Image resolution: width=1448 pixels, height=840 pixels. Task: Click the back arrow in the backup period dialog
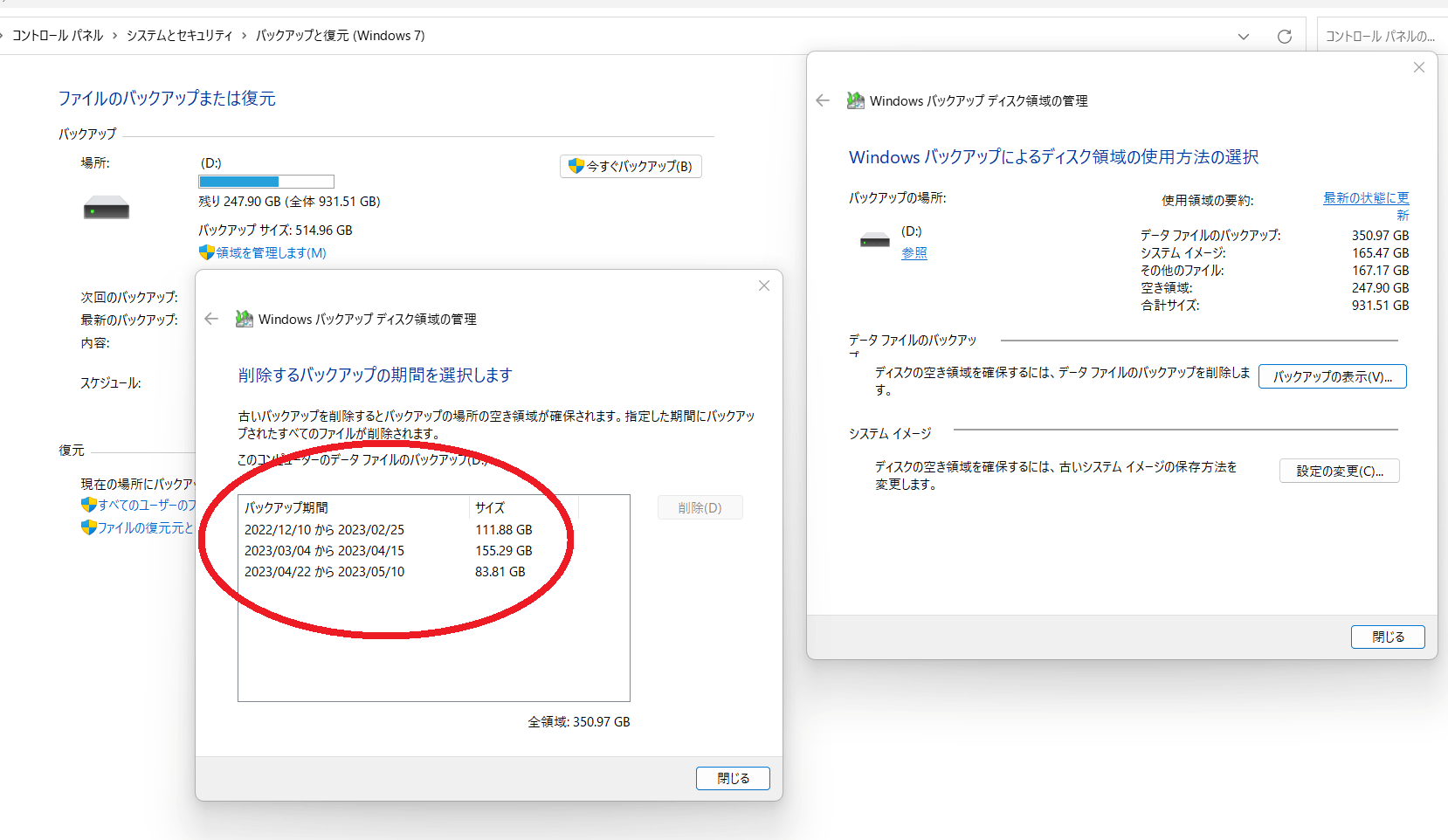click(x=210, y=319)
